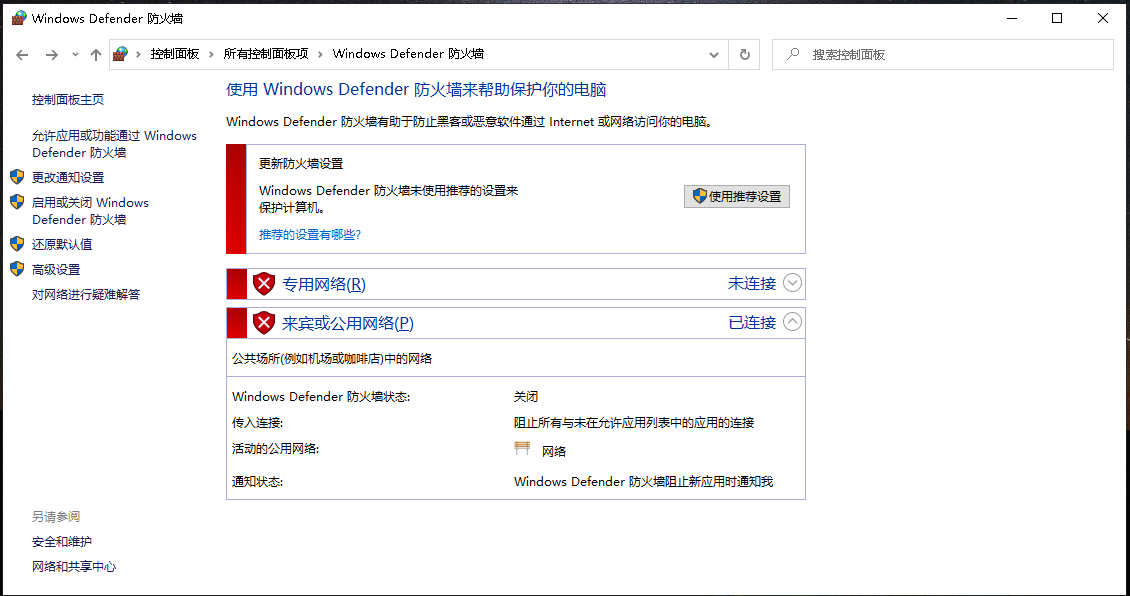Screen dimensions: 1130x596
Task: Expand breadcrumb arrow after 控制面板
Action: pyautogui.click(x=211, y=54)
